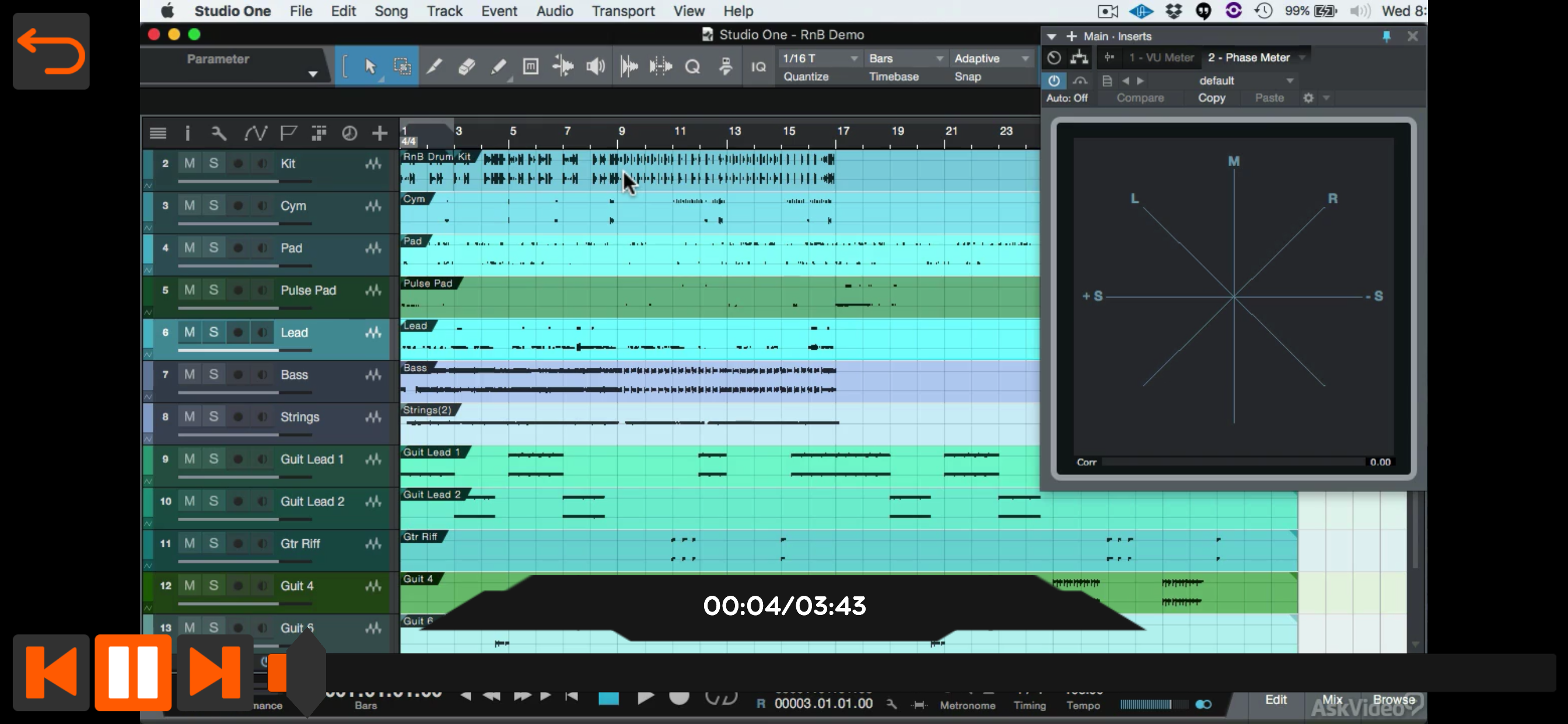Record-arm the Lead track
This screenshot has width=1568, height=724.
coord(238,332)
